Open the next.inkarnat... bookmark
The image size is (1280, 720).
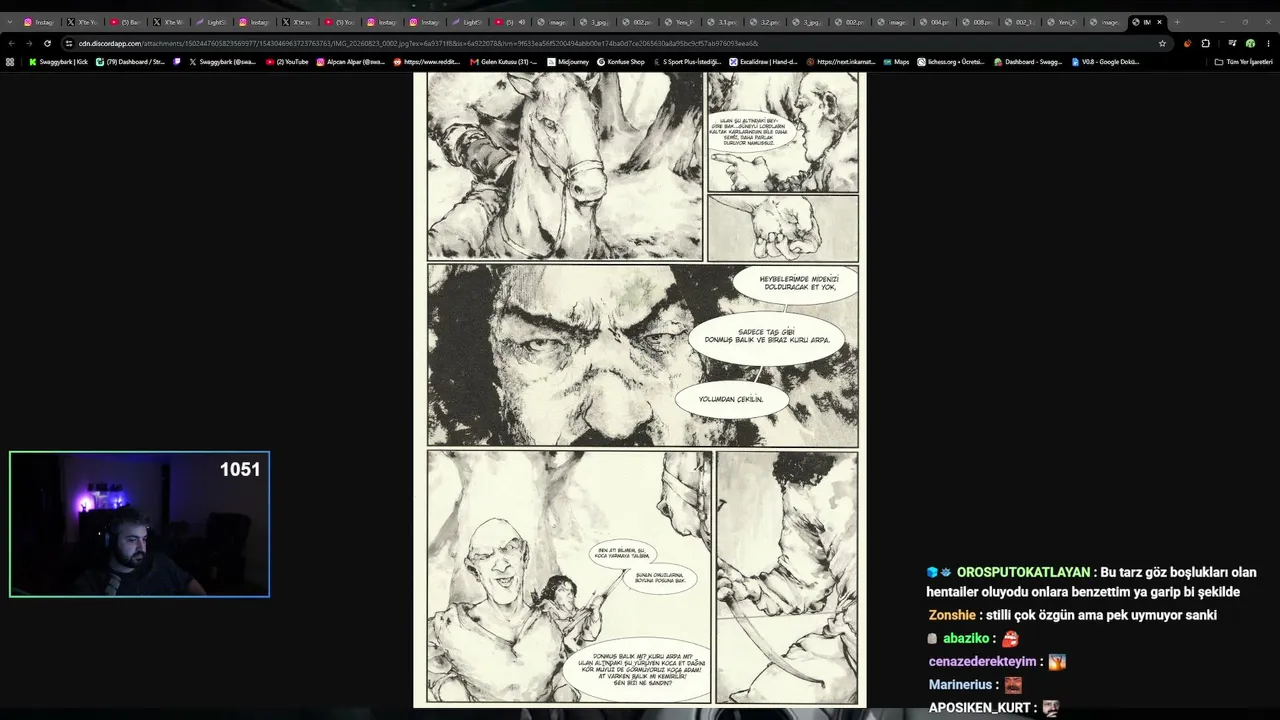pyautogui.click(x=841, y=62)
